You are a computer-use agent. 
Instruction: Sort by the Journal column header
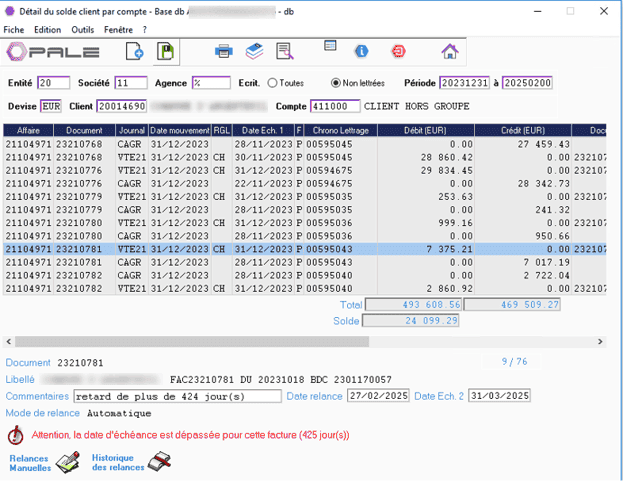[132, 130]
